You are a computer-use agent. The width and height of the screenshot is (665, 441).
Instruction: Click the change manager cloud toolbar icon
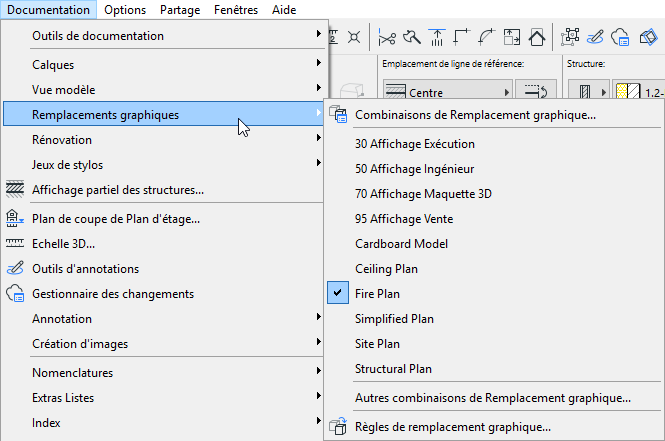click(620, 37)
